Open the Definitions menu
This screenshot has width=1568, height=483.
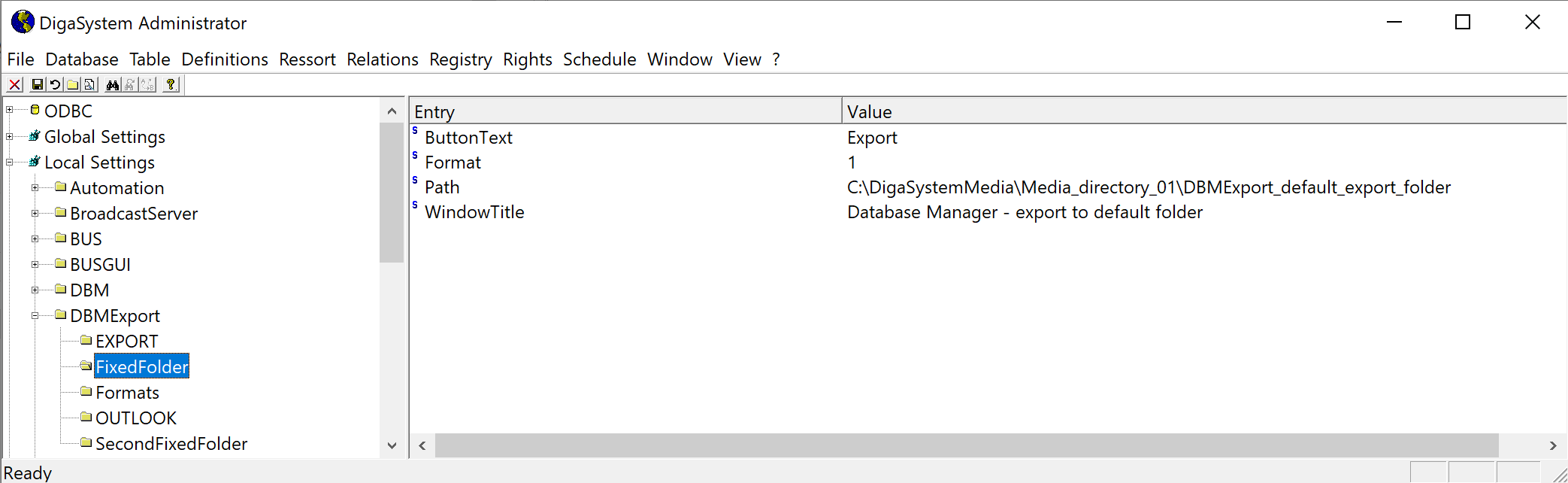224,59
